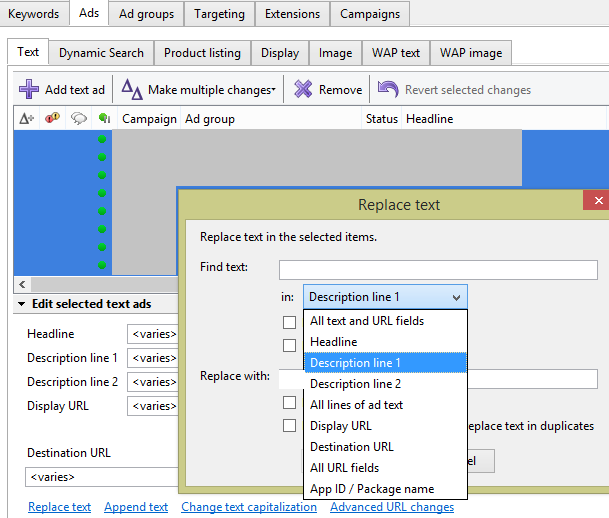
Task: Click the Find text input field
Action: [x=438, y=268]
